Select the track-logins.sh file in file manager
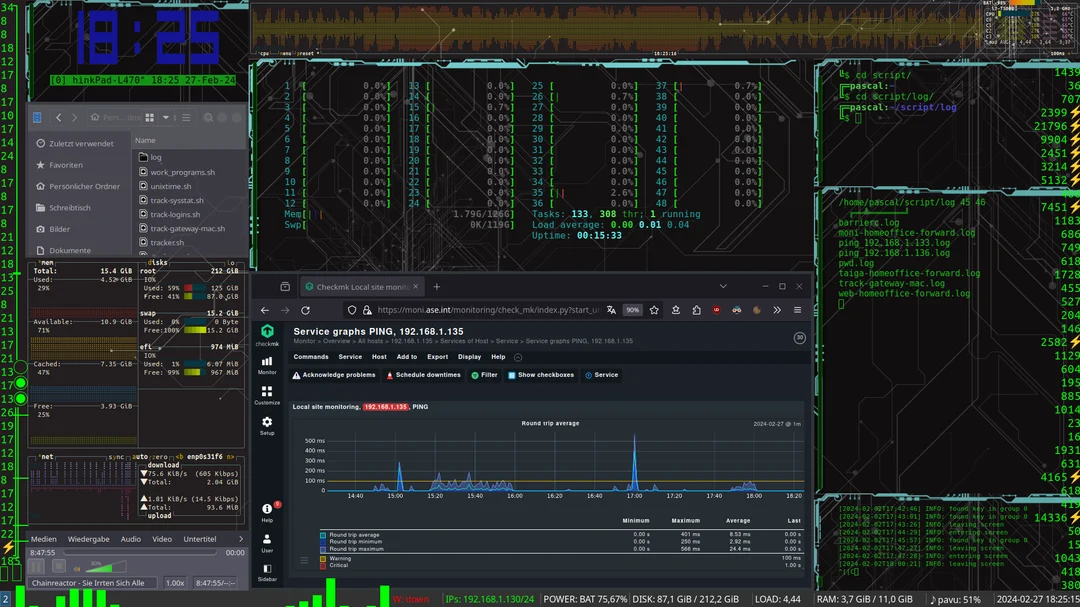The image size is (1080, 607). point(175,214)
